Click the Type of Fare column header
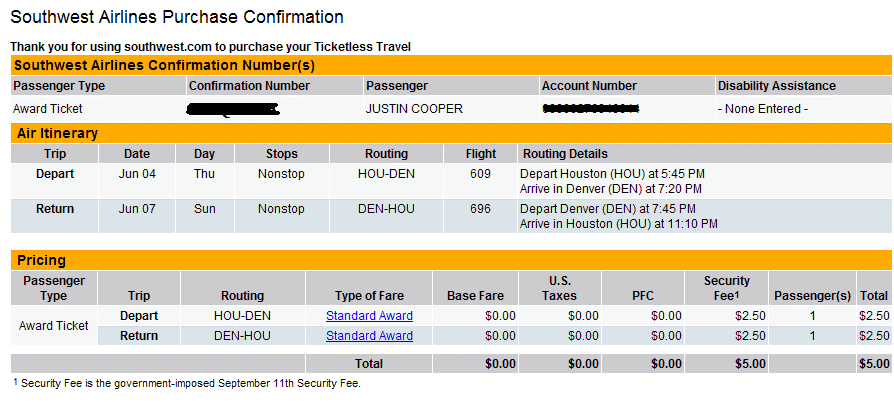Screen dimensions: 894x405 tap(369, 295)
